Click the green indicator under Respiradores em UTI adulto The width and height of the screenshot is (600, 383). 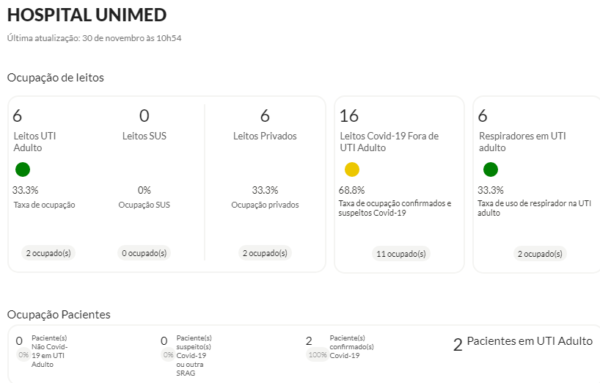click(x=491, y=169)
